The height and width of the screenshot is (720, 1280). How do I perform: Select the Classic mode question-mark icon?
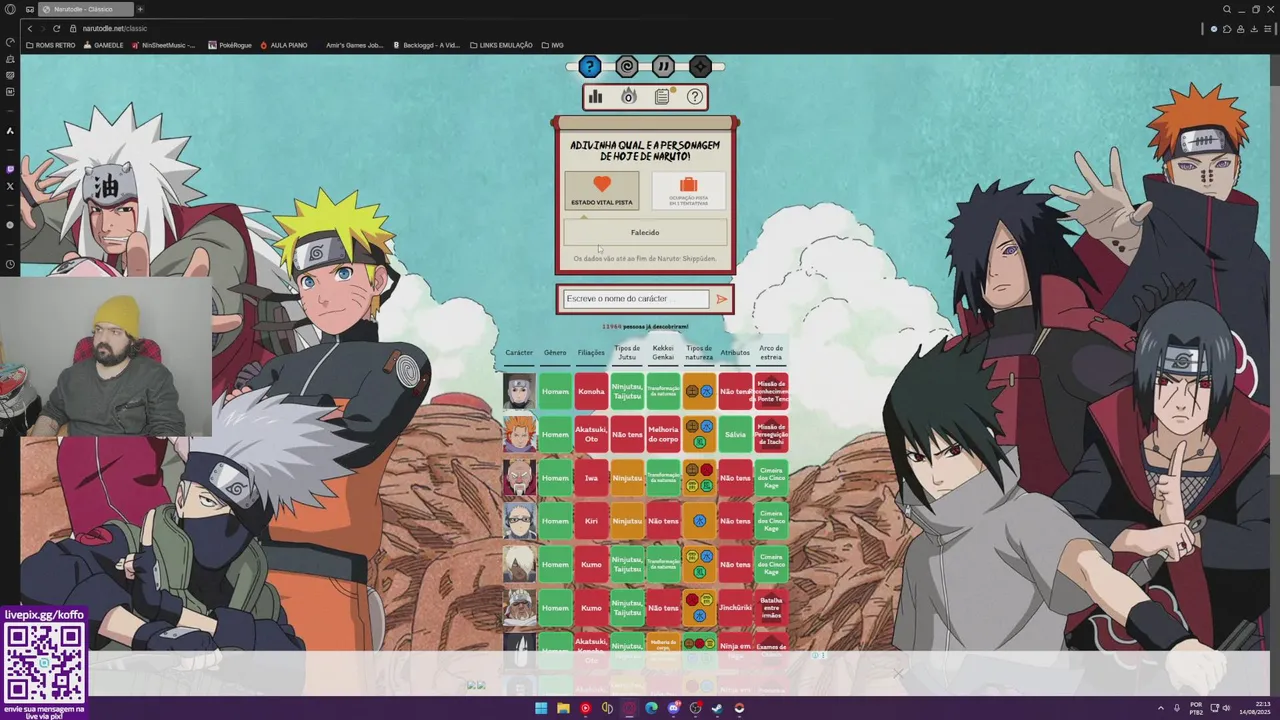(x=590, y=67)
